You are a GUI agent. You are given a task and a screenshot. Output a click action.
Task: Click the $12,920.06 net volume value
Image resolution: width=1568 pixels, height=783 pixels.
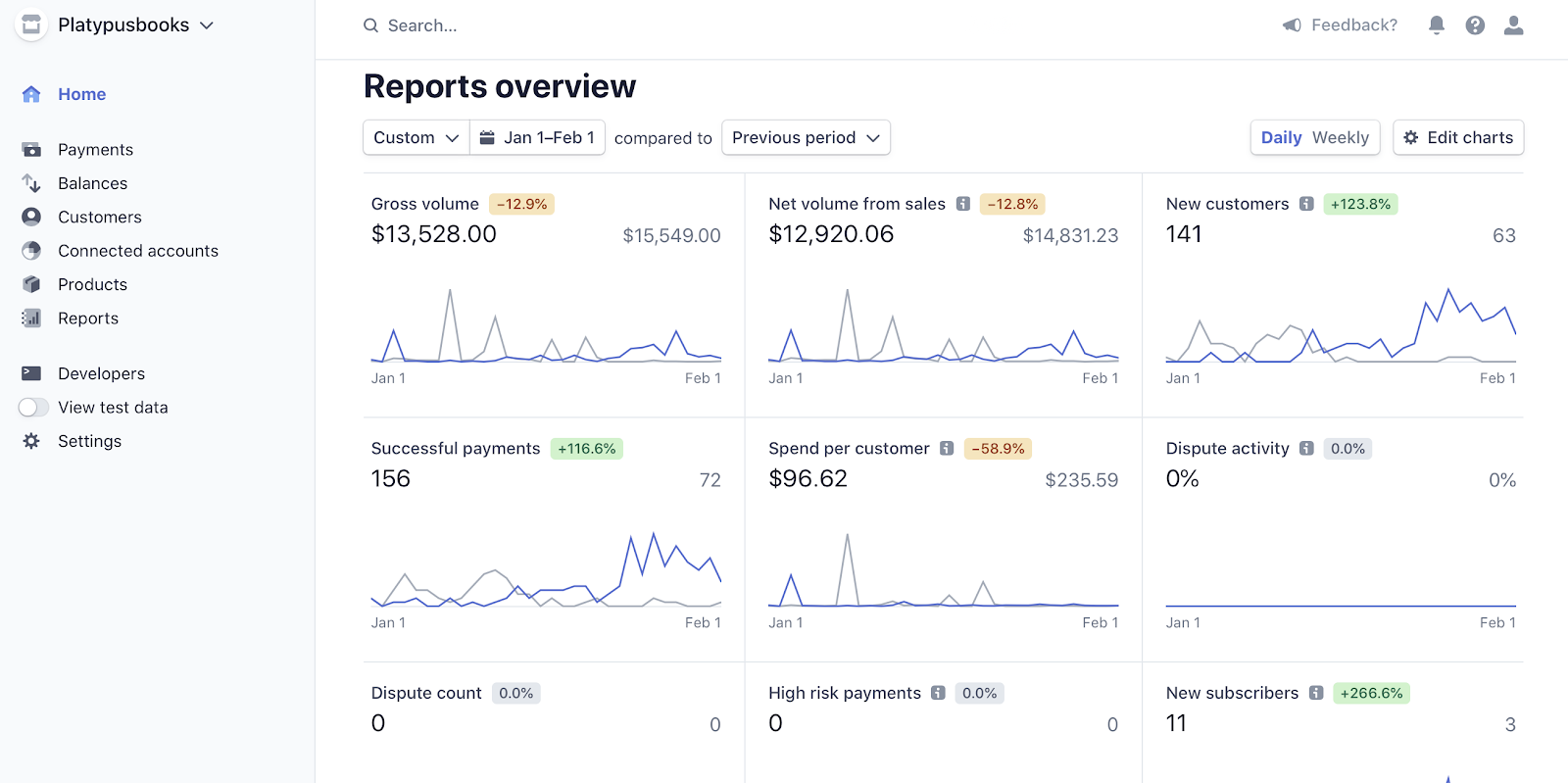(x=831, y=234)
